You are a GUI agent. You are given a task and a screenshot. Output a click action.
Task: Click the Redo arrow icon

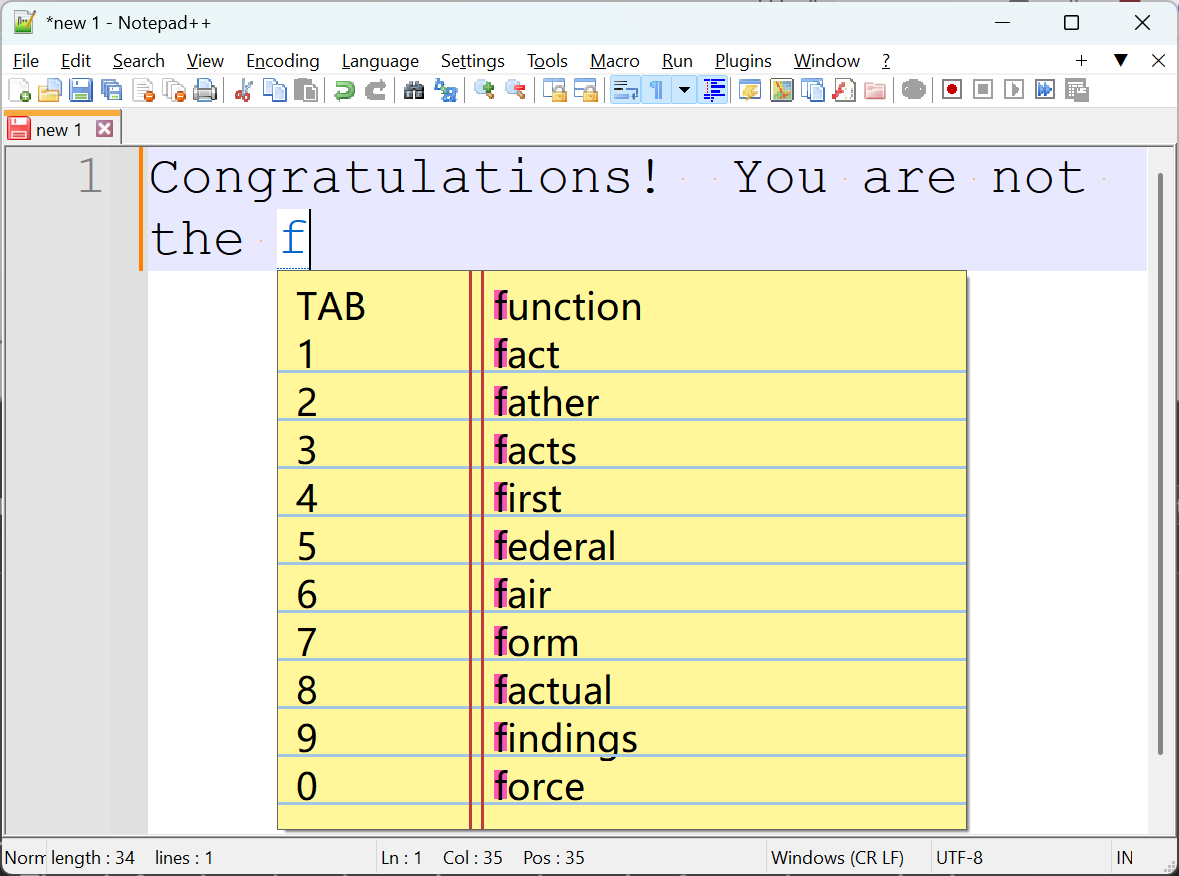coord(375,90)
